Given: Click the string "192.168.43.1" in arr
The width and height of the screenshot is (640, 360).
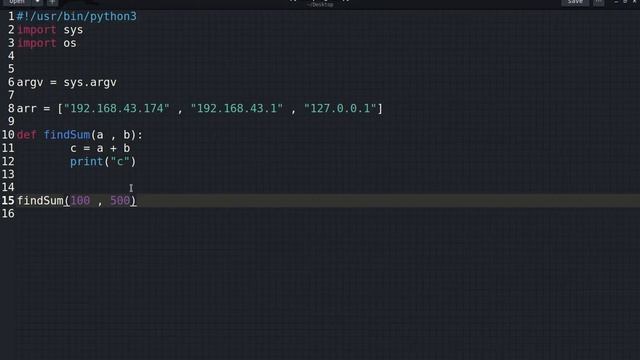Looking at the screenshot, I should click(x=237, y=109).
